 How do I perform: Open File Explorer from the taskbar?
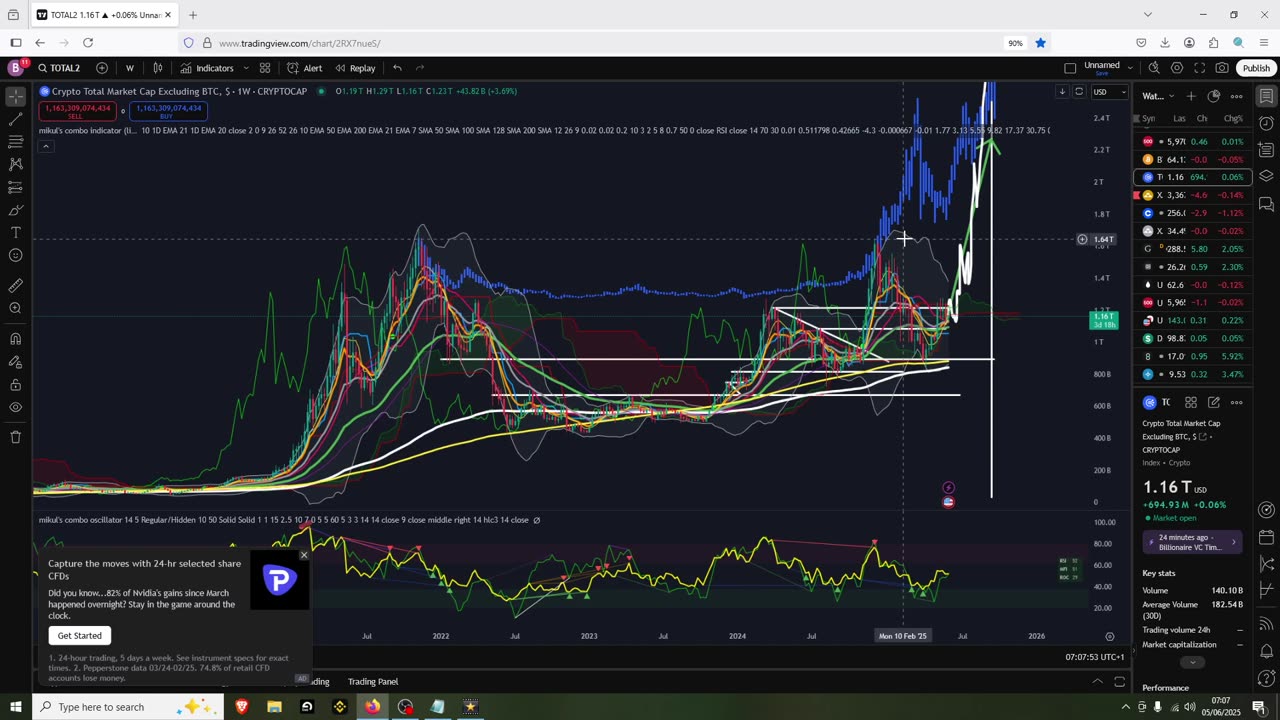pyautogui.click(x=274, y=707)
